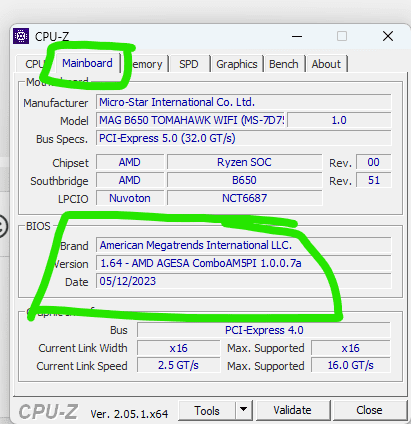The width and height of the screenshot is (411, 424).
Task: Open the Tools button
Action: pyautogui.click(x=207, y=411)
